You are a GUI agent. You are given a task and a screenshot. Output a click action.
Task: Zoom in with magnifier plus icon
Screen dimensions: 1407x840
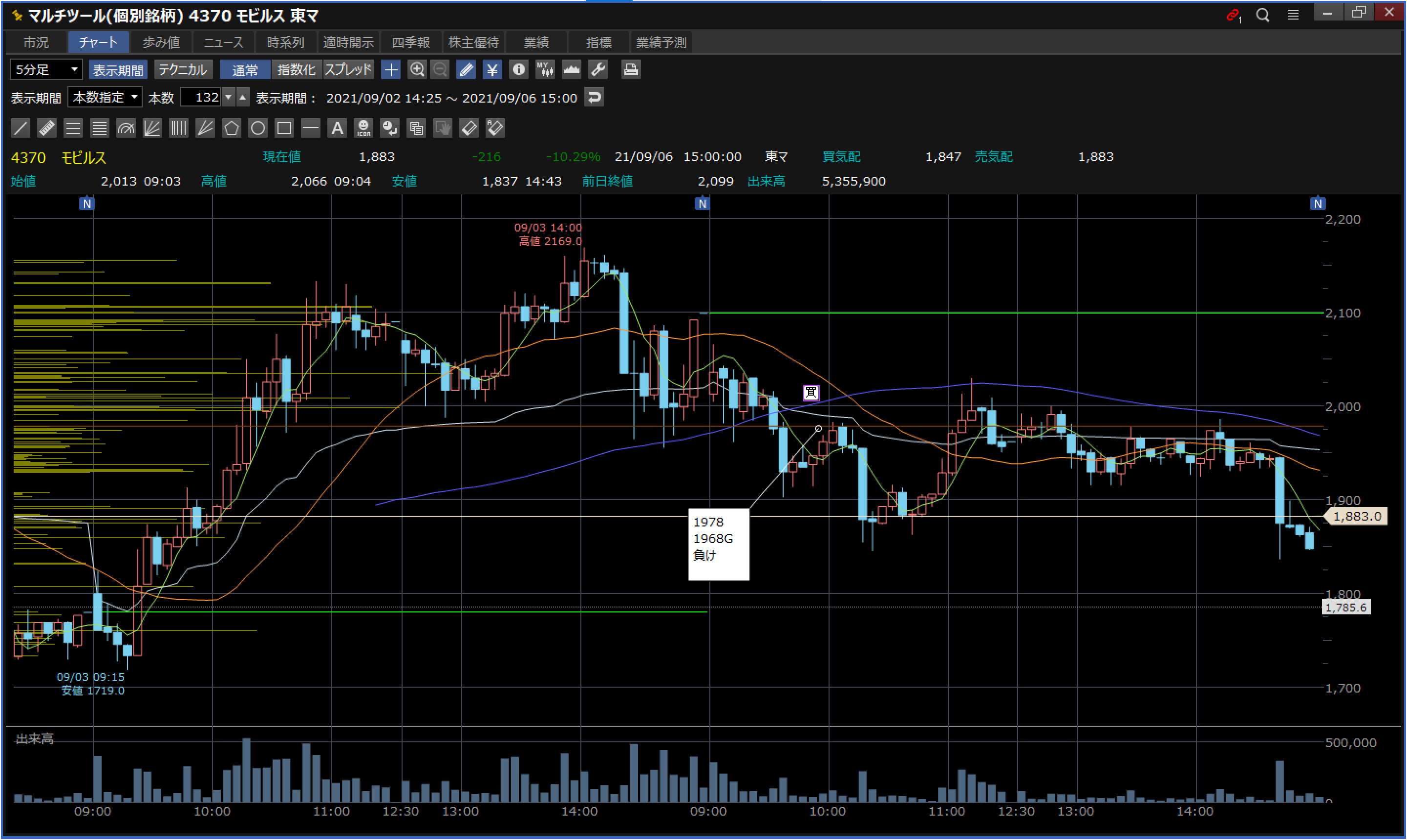(417, 70)
